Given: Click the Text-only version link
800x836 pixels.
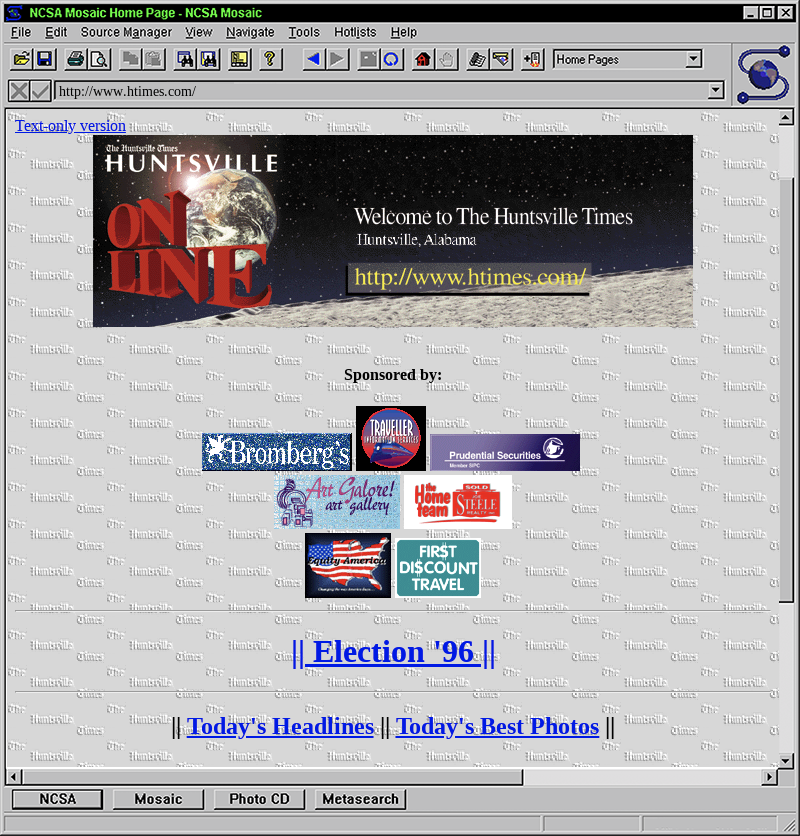Looking at the screenshot, I should pos(70,125).
